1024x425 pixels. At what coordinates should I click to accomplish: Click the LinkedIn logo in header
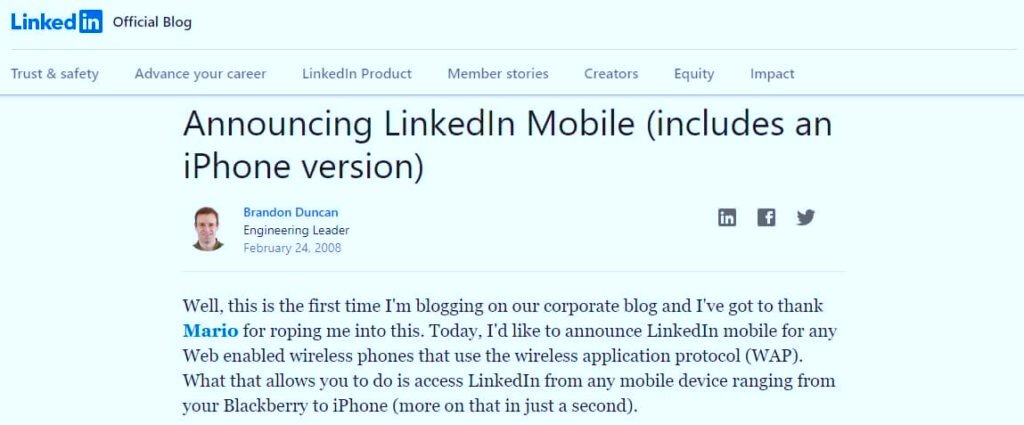pyautogui.click(x=57, y=22)
